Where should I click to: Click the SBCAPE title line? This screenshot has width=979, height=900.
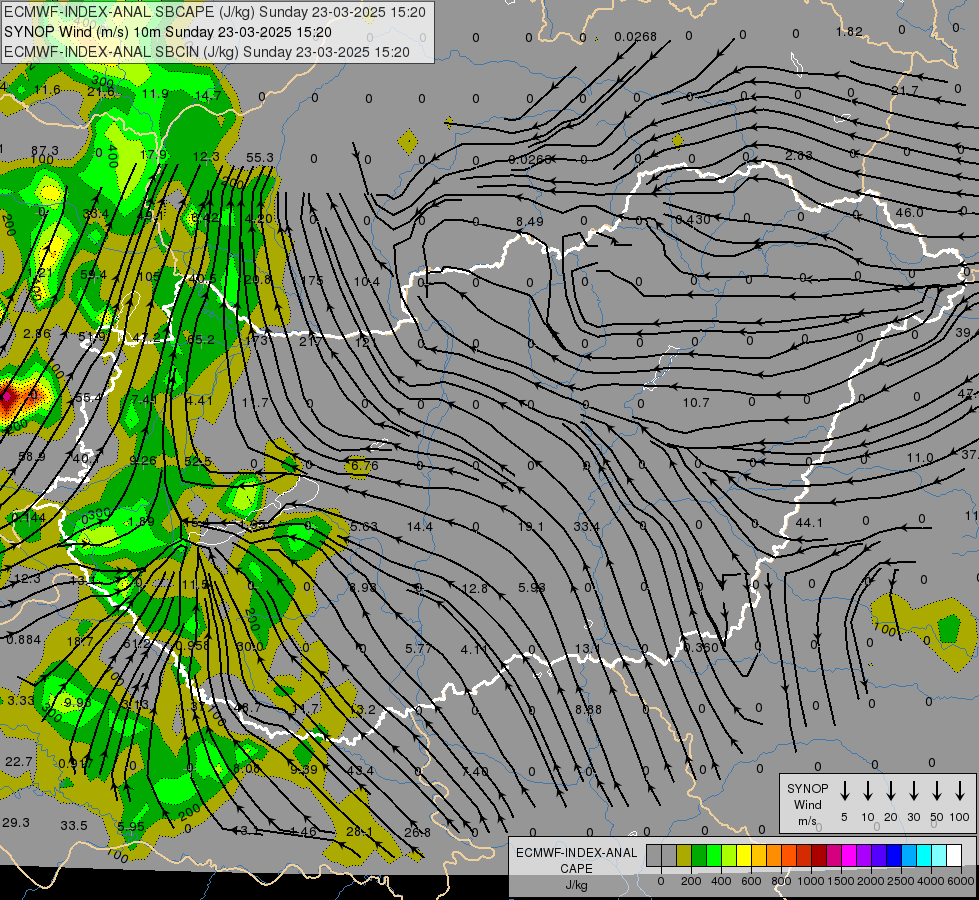point(215,12)
